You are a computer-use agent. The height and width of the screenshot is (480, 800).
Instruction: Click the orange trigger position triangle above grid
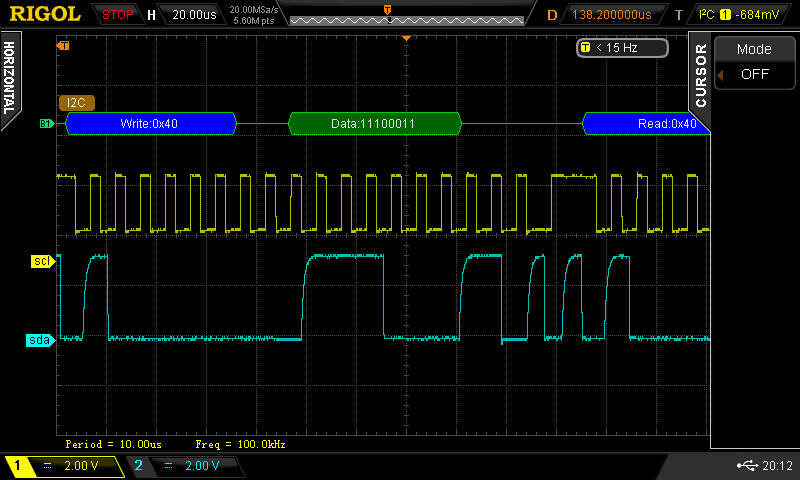tap(406, 38)
